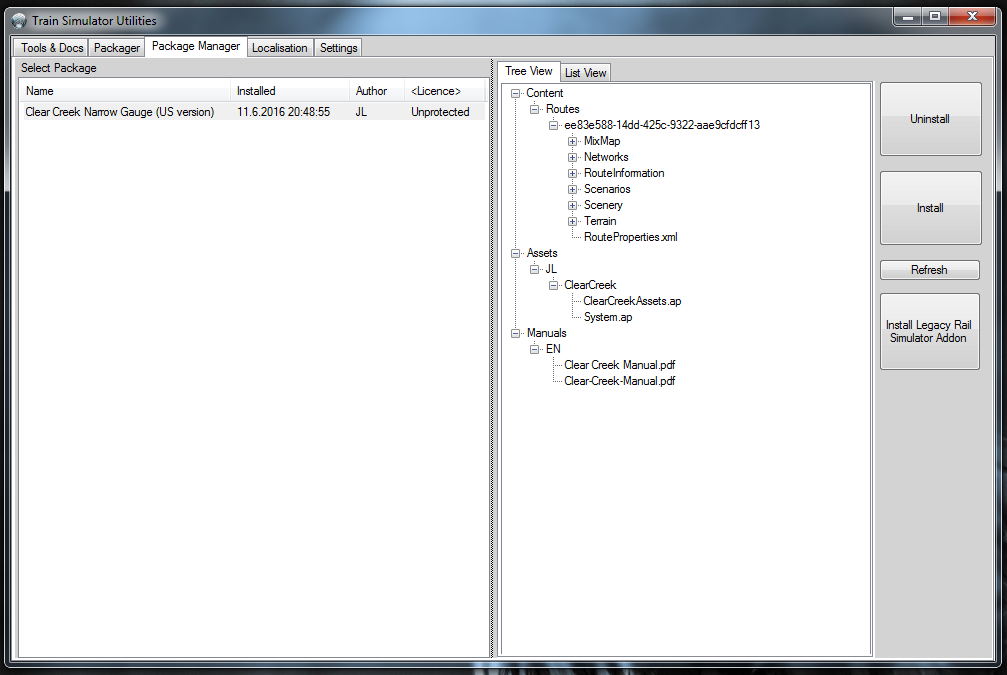Viewport: 1007px width, 675px height.
Task: Open the Localisation tab
Action: (x=279, y=48)
